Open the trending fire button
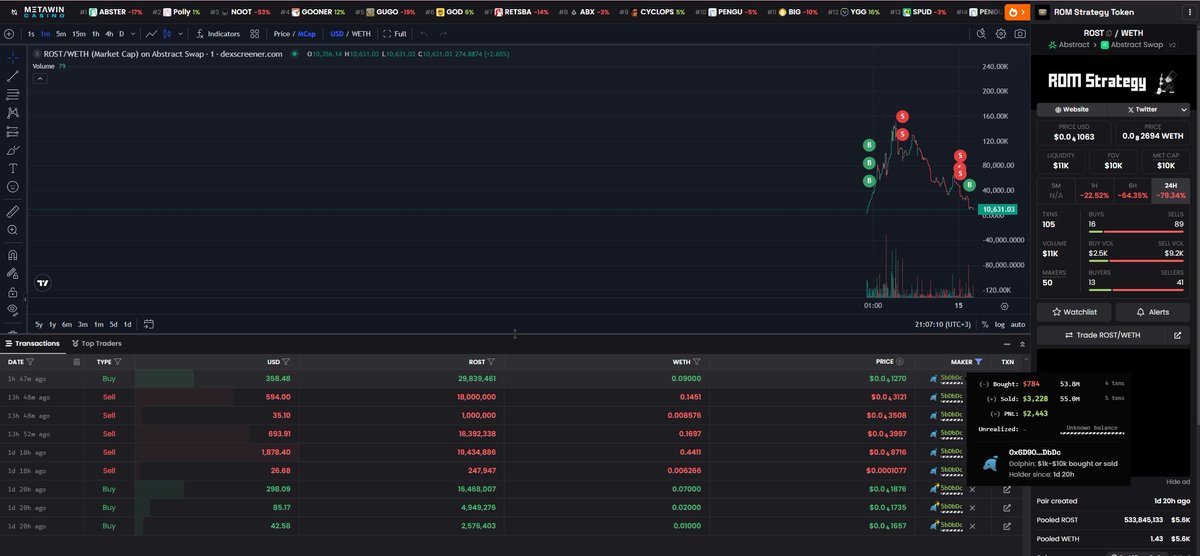The height and width of the screenshot is (556, 1200). coord(1016,12)
